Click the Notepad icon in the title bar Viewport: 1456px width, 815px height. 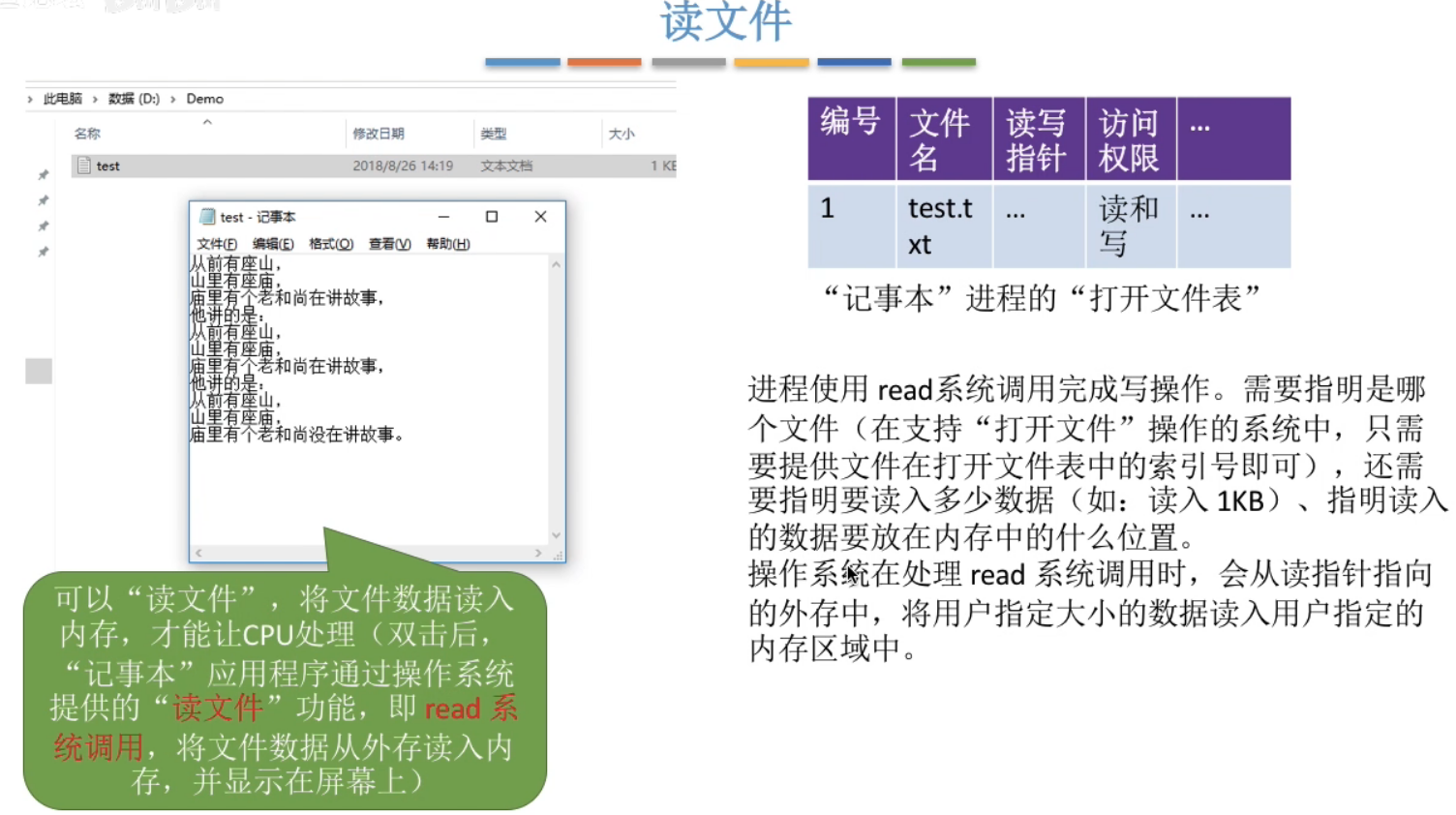click(206, 217)
